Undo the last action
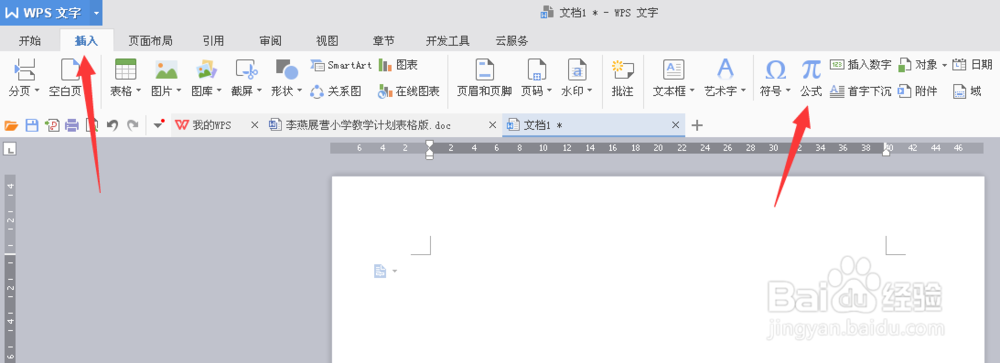 pyautogui.click(x=112, y=126)
